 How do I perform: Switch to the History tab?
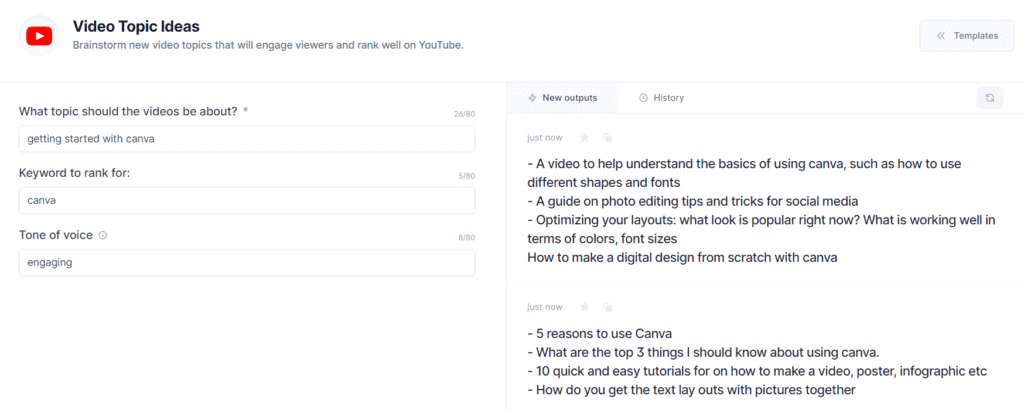pos(661,97)
